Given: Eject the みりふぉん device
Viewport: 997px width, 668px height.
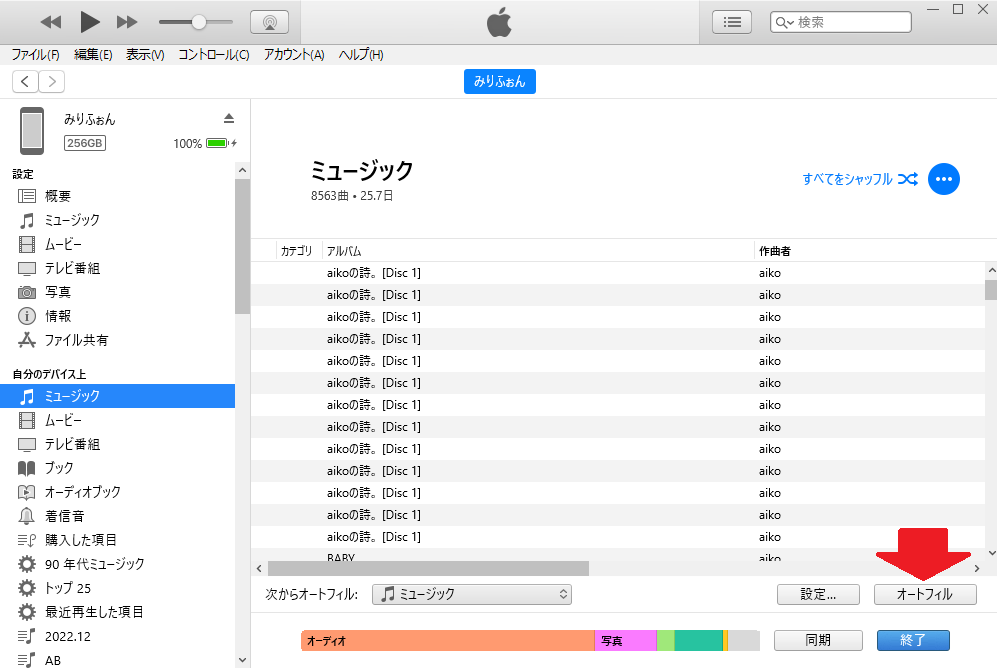Looking at the screenshot, I should [x=228, y=116].
